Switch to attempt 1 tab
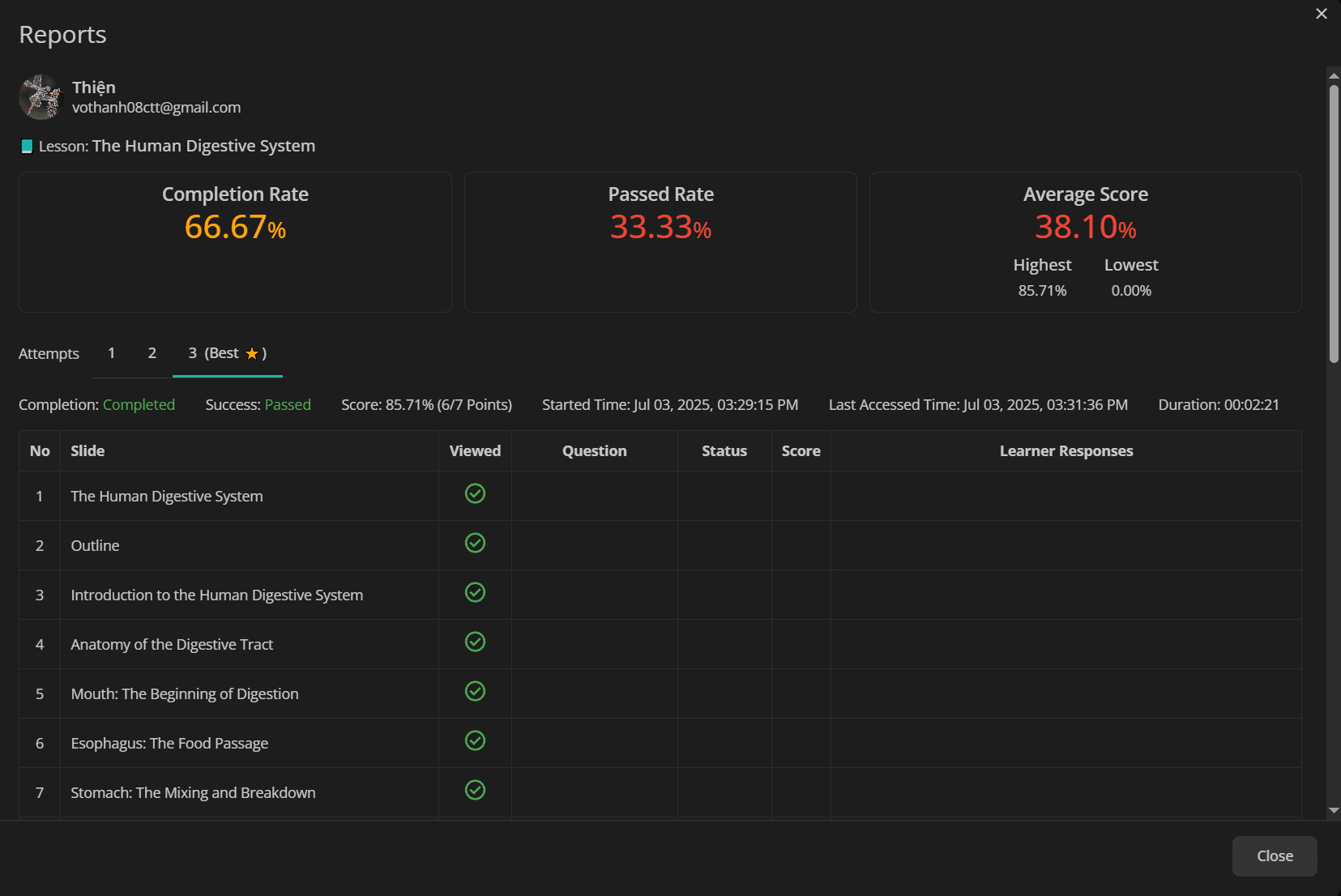1341x896 pixels. click(112, 353)
